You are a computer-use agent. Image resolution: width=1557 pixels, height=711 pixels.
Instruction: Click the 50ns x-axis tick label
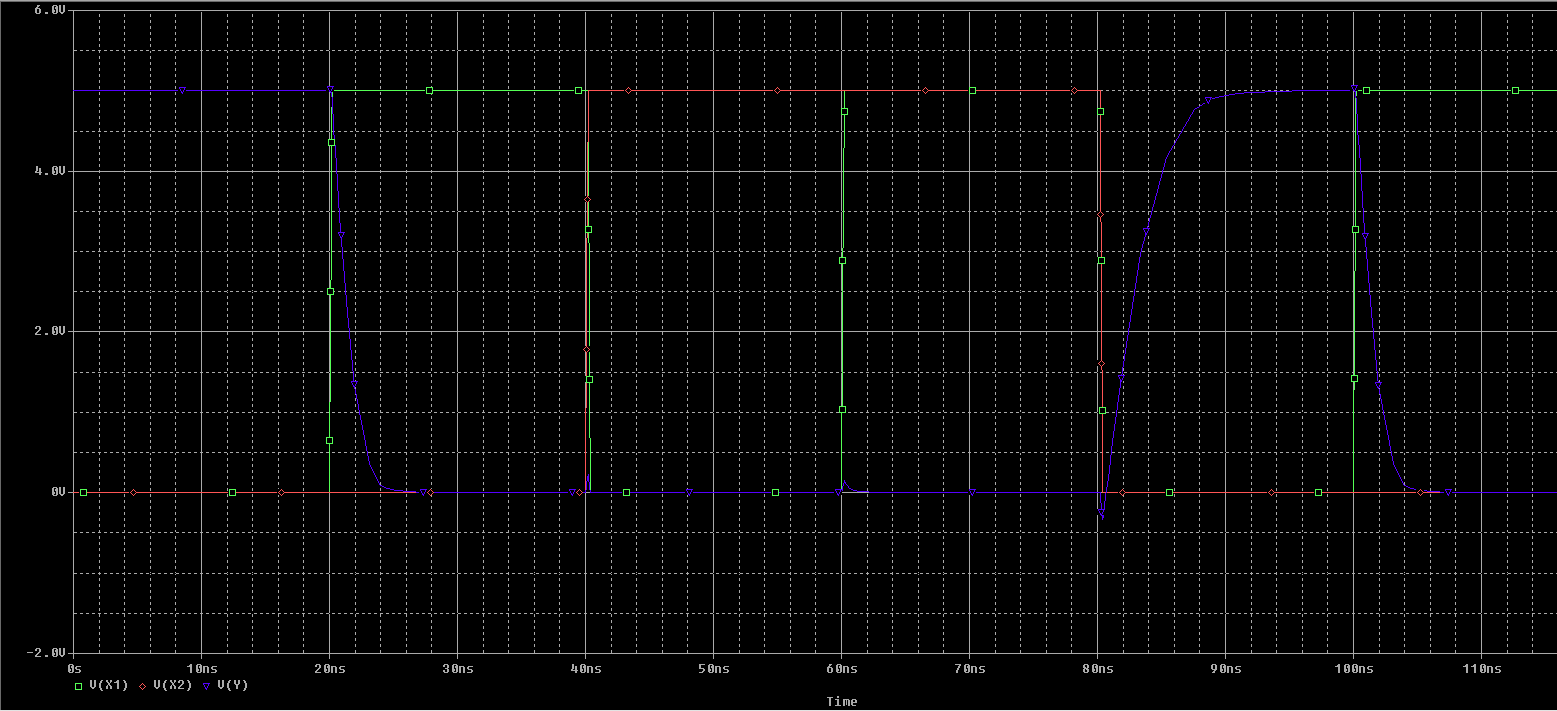click(714, 667)
